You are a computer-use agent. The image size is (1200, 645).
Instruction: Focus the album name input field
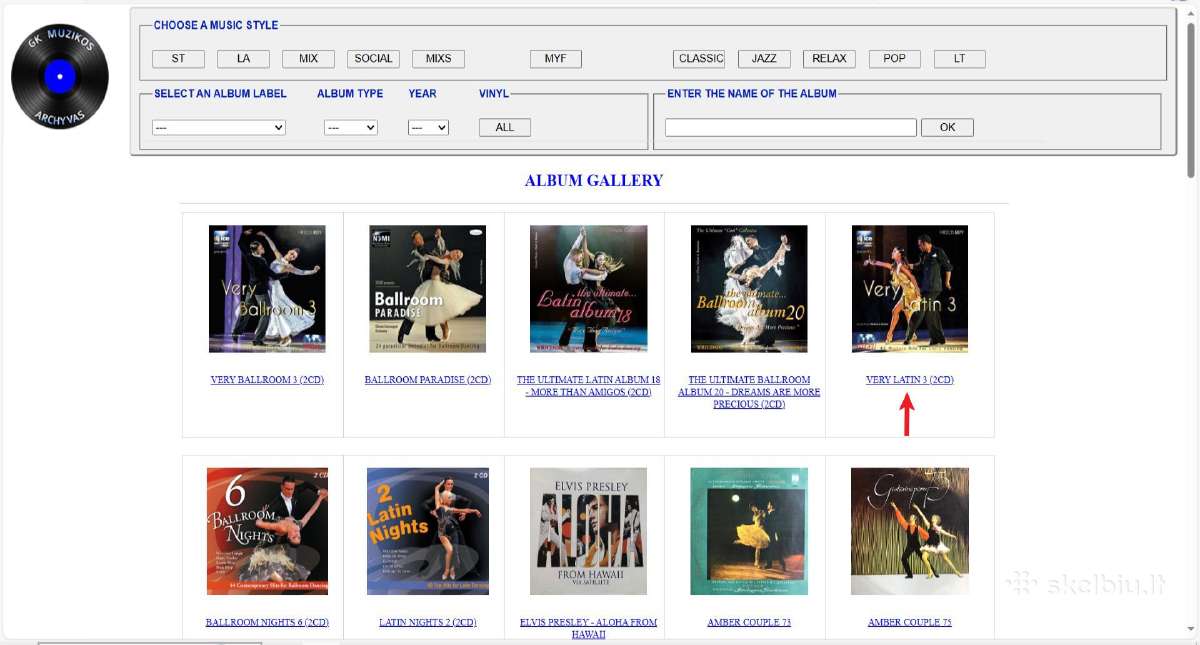click(x=790, y=127)
